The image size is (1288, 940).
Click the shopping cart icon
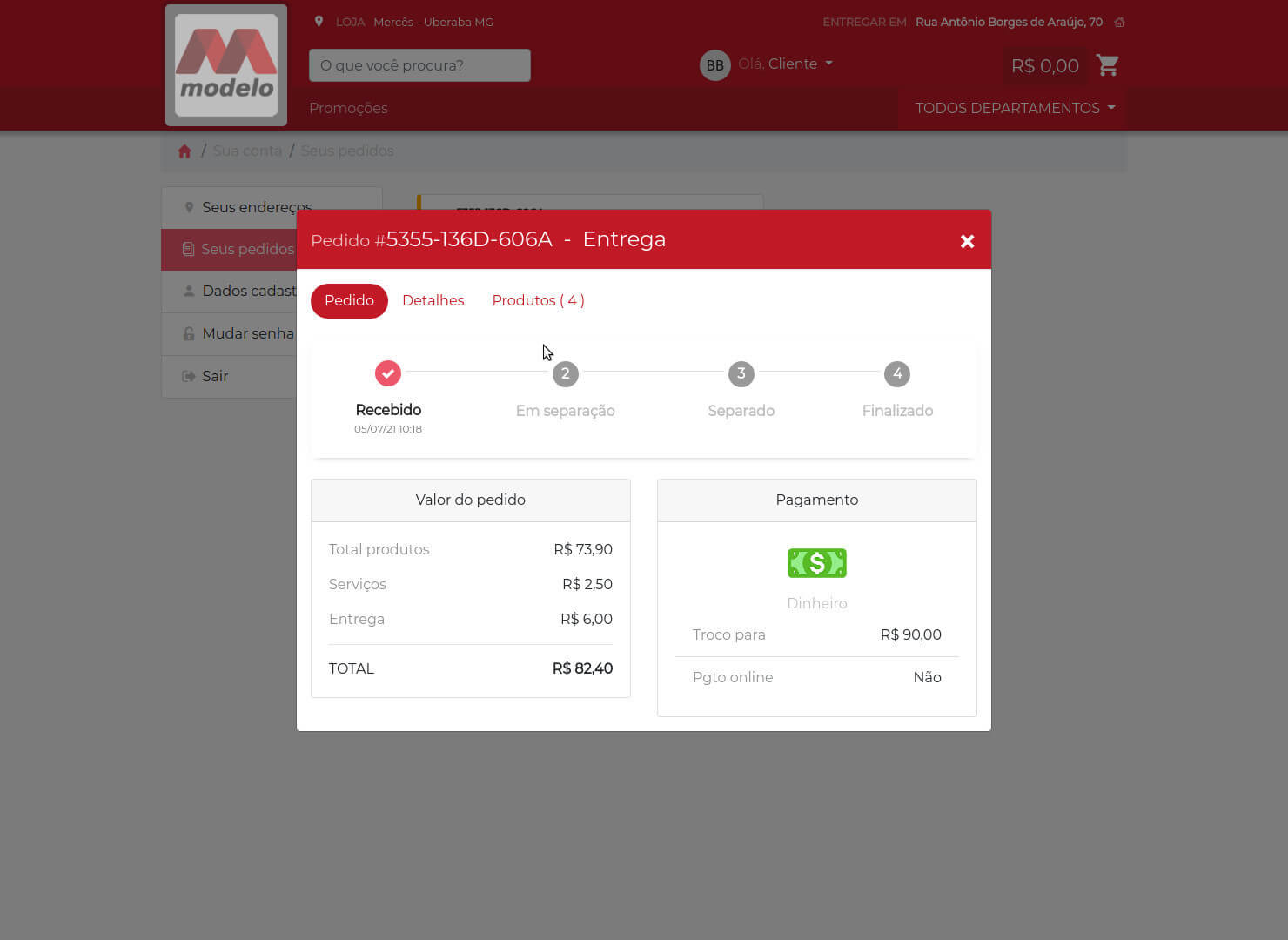pyautogui.click(x=1107, y=65)
